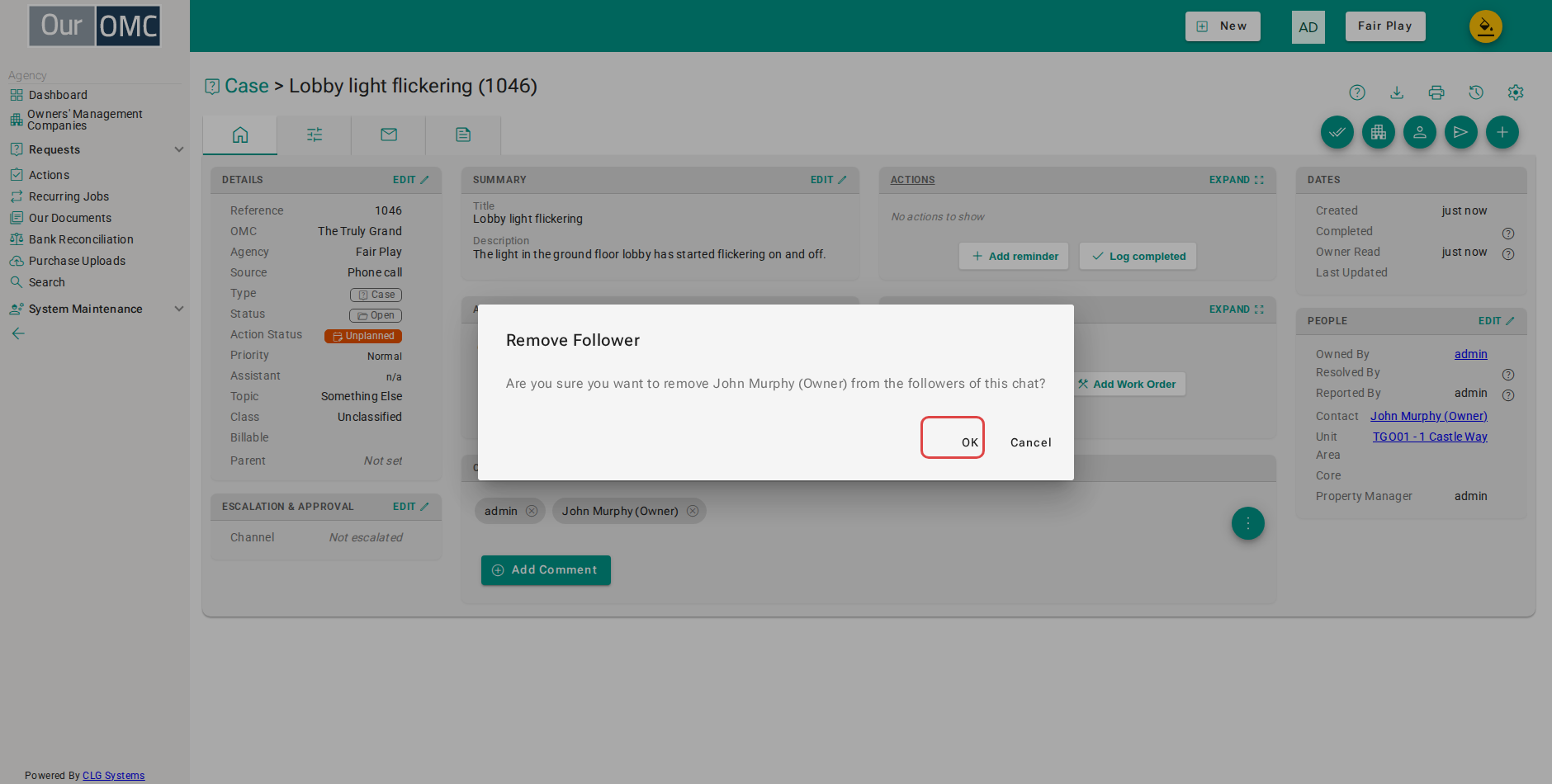Open the Recurring Jobs sidebar item

click(69, 196)
